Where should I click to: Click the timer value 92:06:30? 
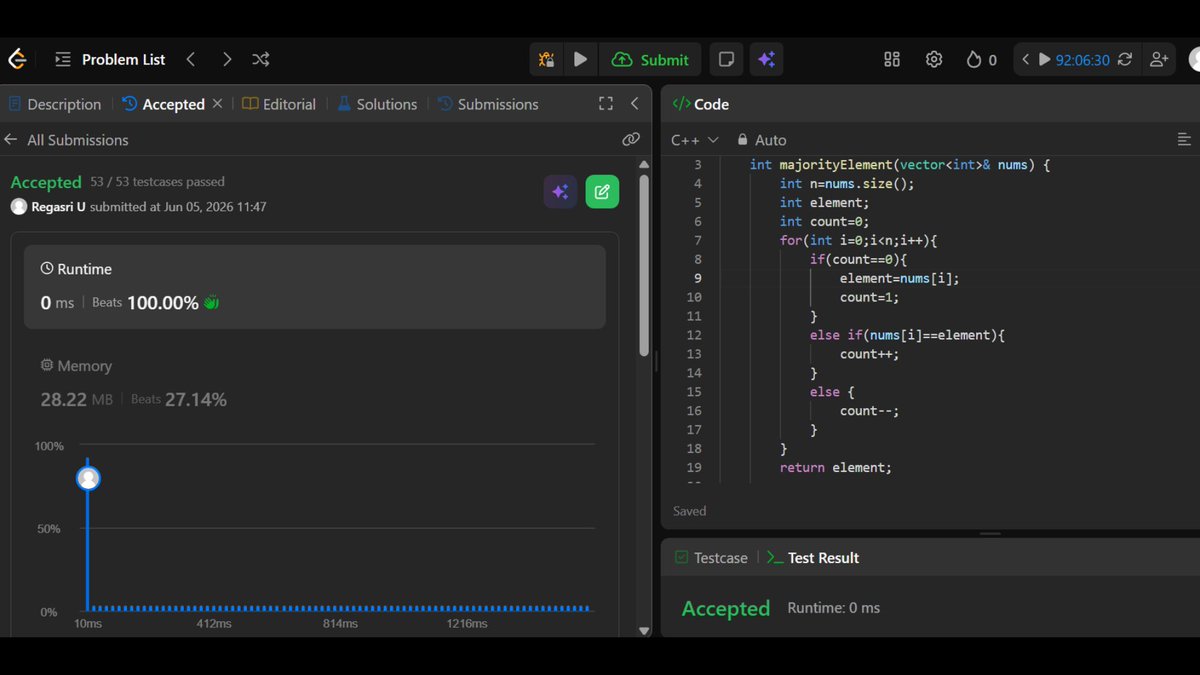click(x=1083, y=60)
